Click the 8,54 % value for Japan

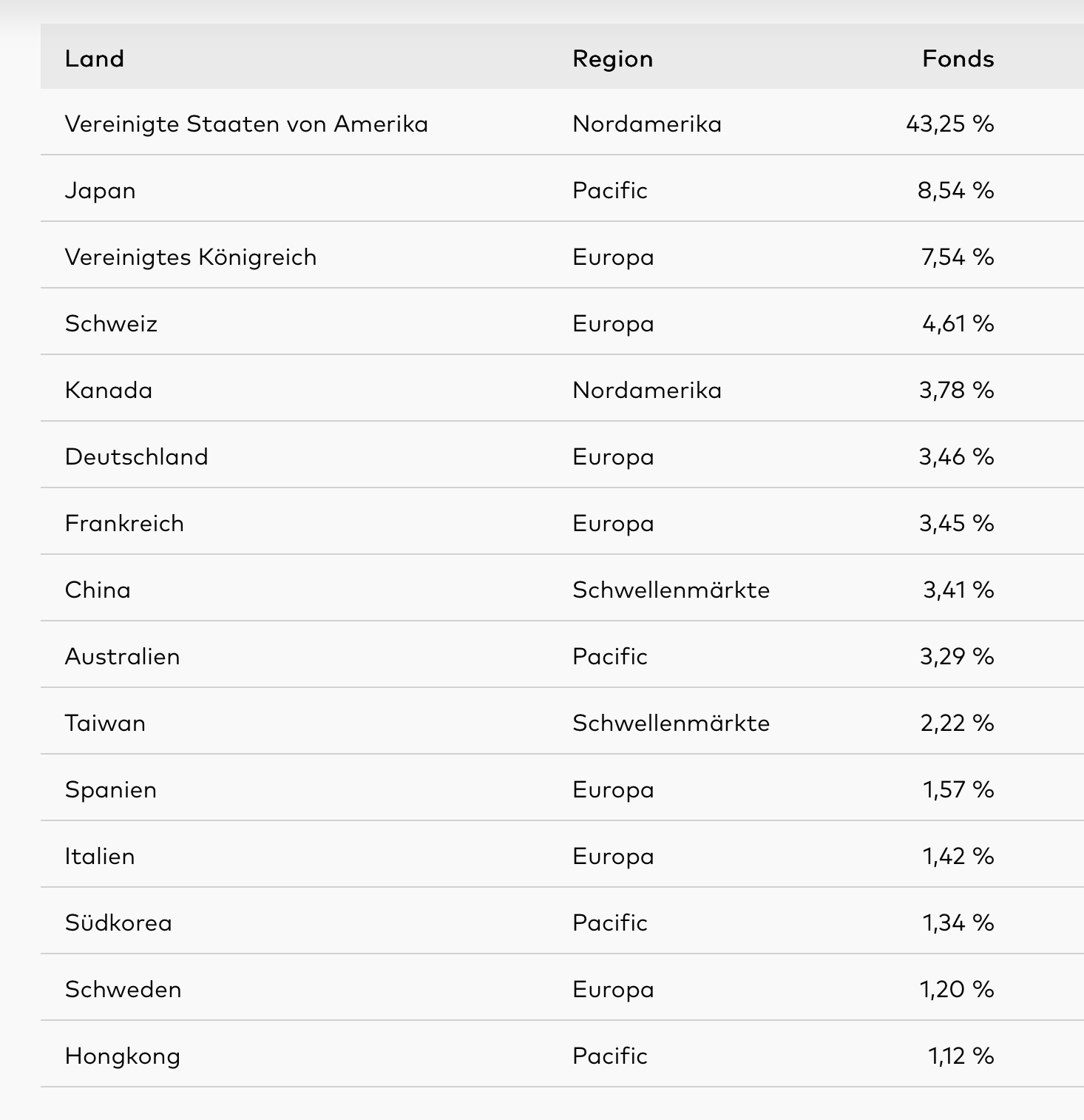pyautogui.click(x=955, y=190)
